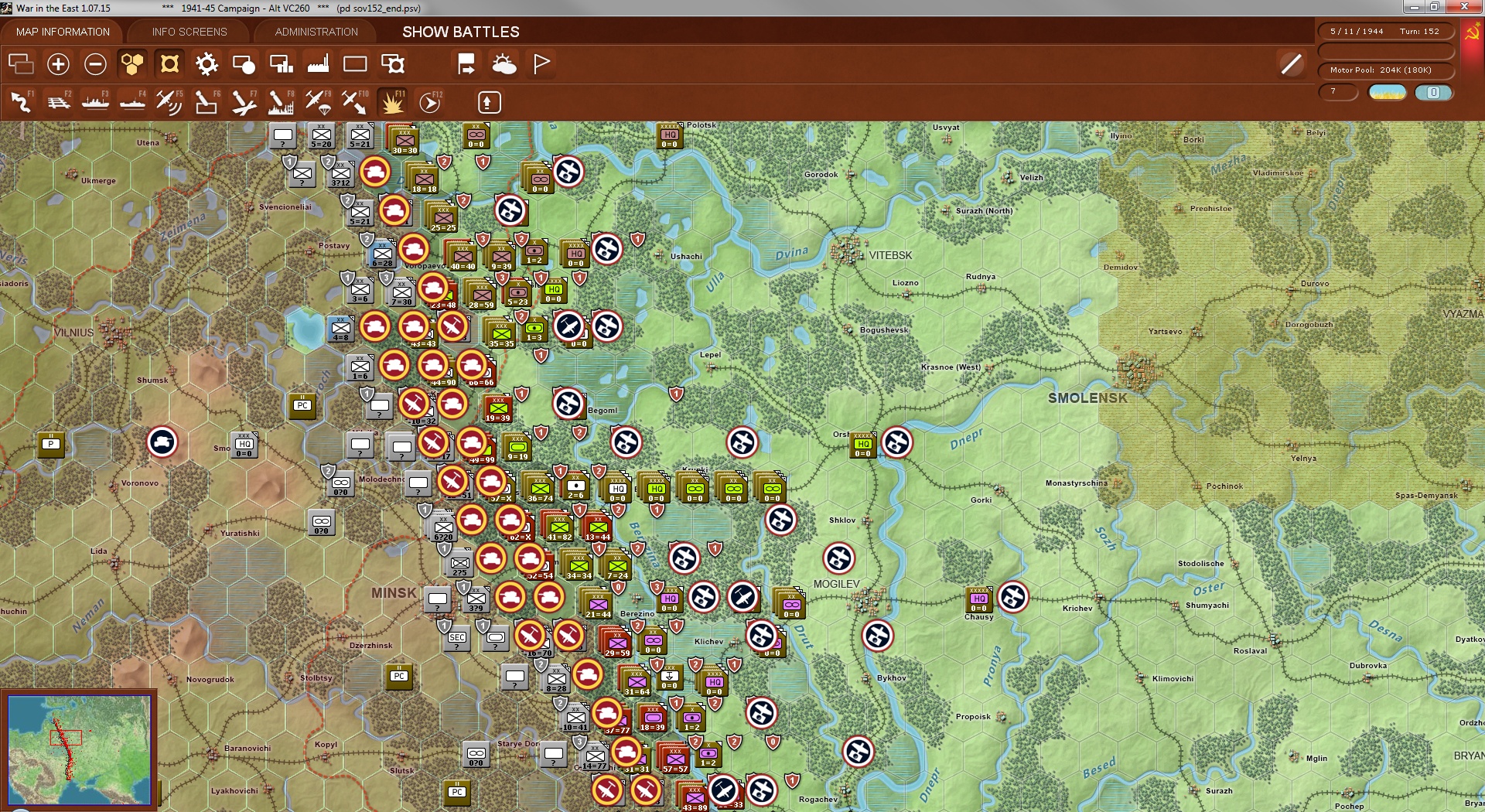The image size is (1485, 812).
Task: Click the pennant flag toolbar icon
Action: [541, 64]
